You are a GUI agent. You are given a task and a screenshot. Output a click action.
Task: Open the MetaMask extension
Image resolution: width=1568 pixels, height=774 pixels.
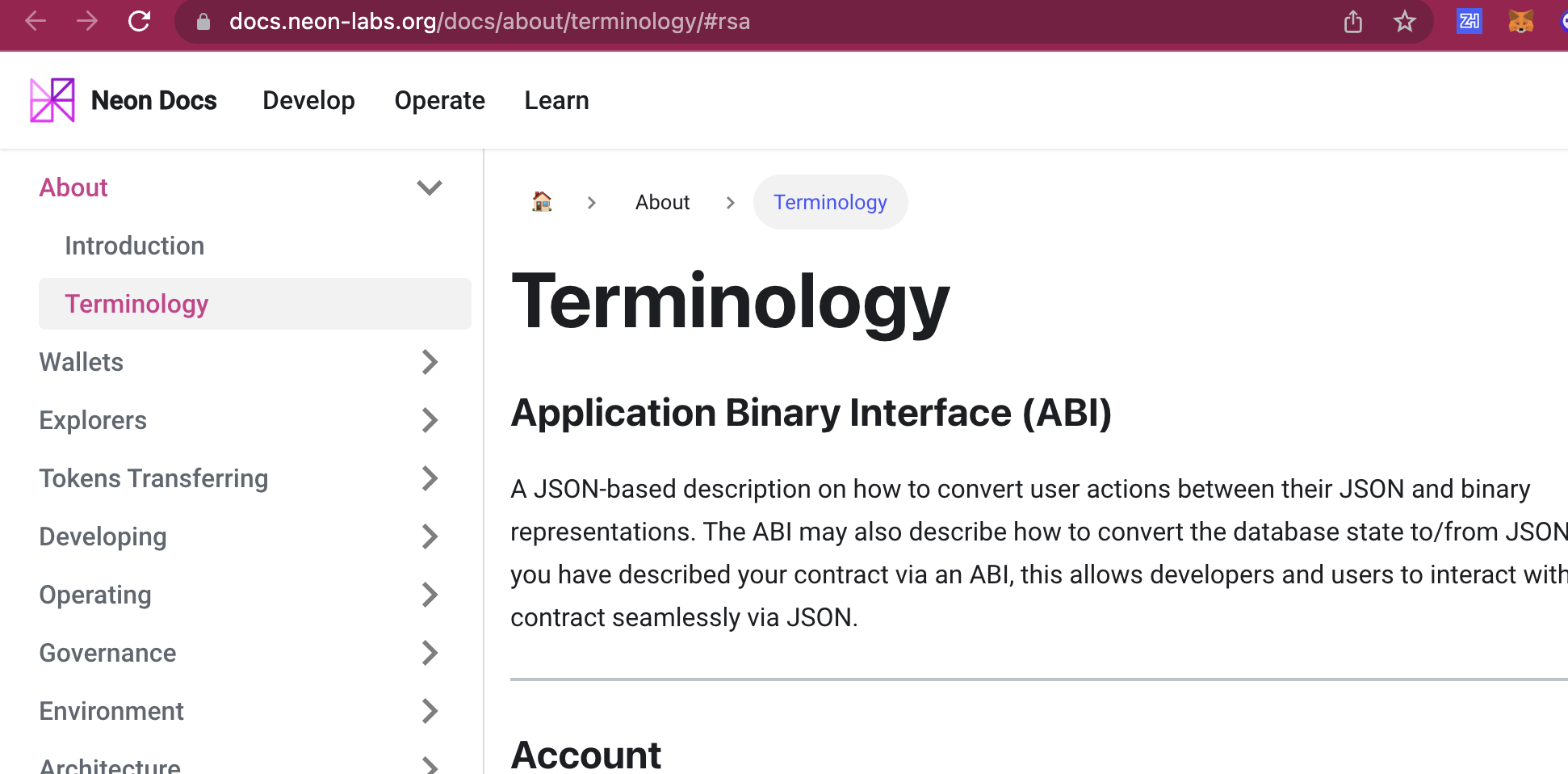tap(1521, 22)
